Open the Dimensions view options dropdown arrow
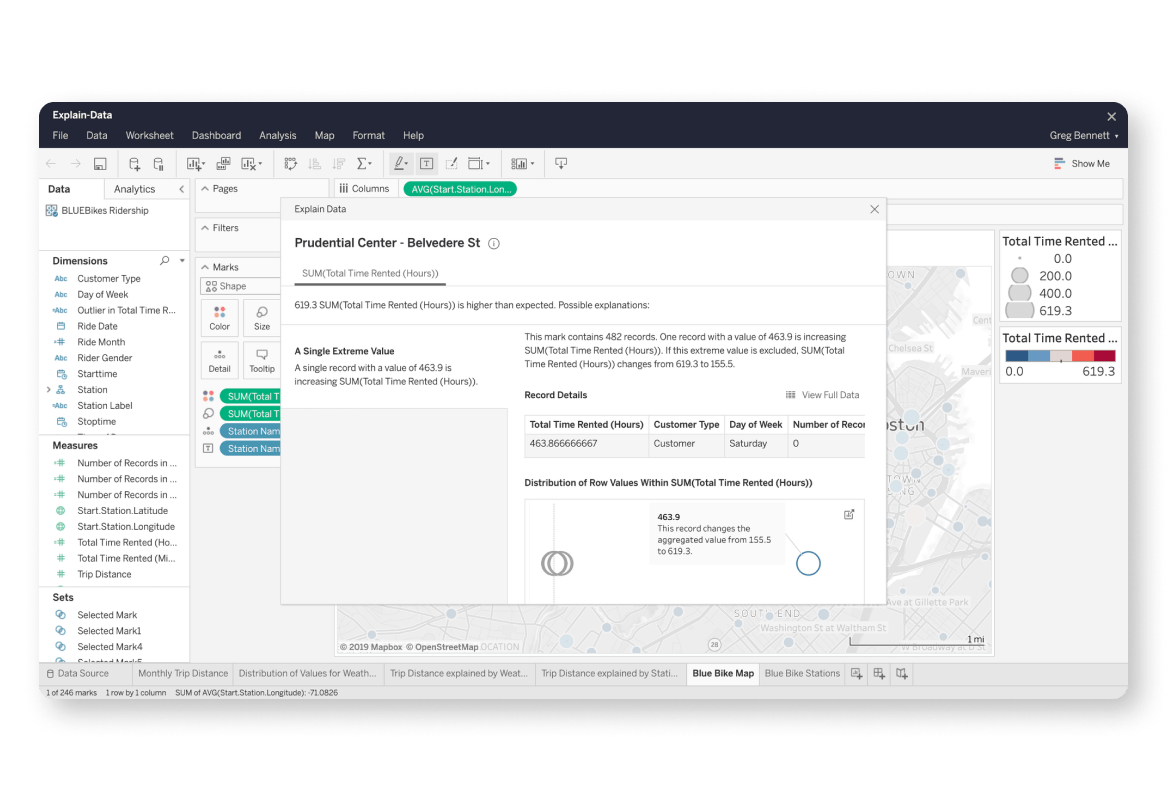The image size is (1170, 801). click(x=182, y=261)
